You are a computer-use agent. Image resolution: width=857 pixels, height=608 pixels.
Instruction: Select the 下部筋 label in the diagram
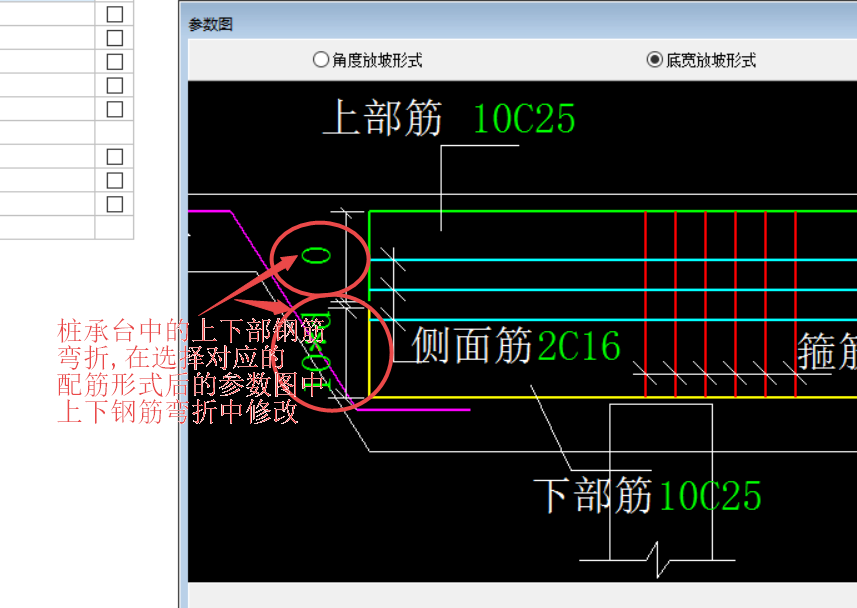click(596, 491)
